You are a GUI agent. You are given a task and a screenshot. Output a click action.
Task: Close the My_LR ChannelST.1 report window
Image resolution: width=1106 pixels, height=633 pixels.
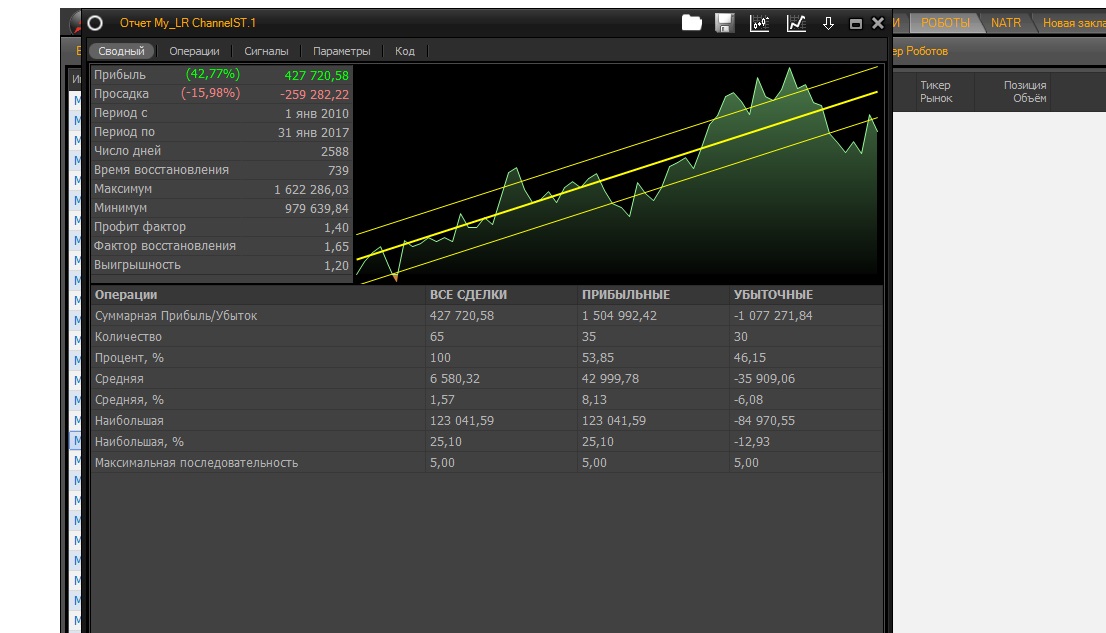[878, 23]
